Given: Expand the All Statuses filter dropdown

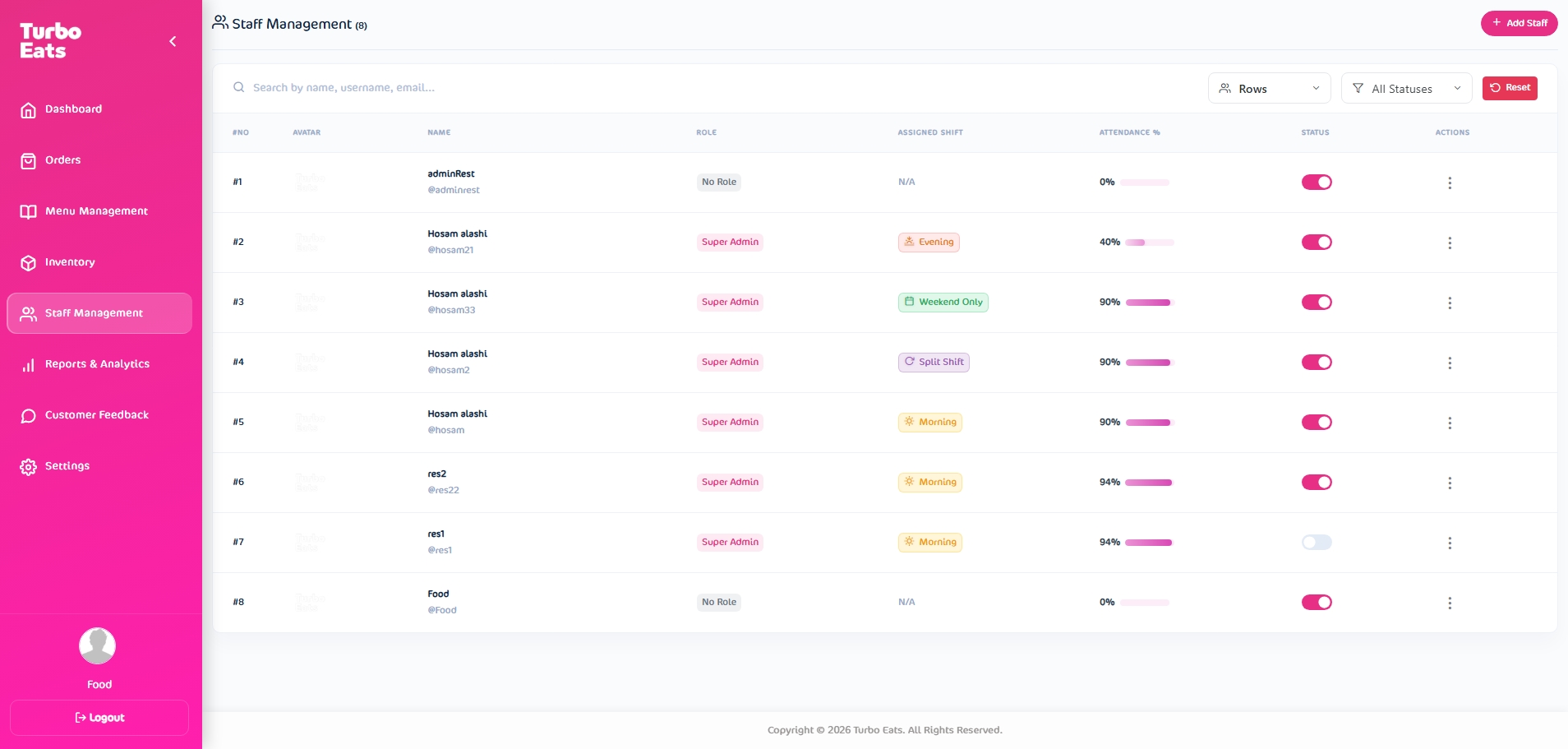Looking at the screenshot, I should tap(1406, 89).
